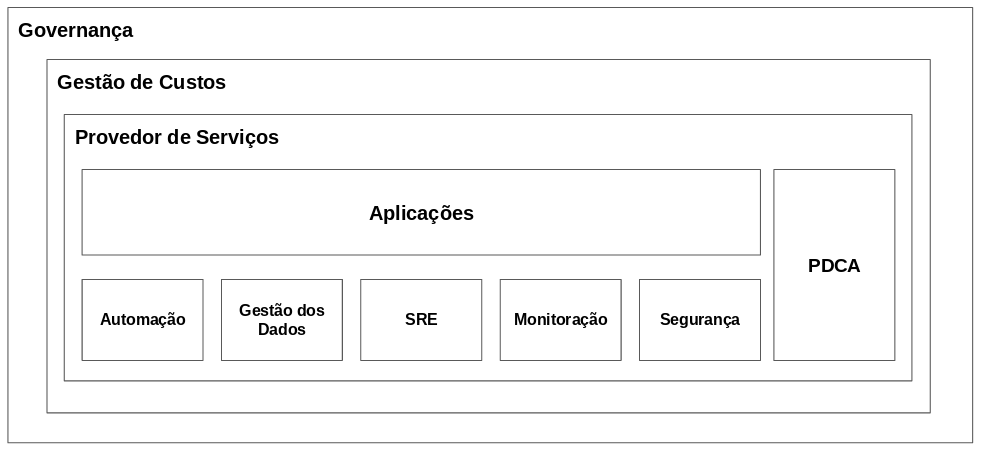Click empty strip below Provedor de Serviços frame
The height and width of the screenshot is (460, 990).
[x=488, y=397]
